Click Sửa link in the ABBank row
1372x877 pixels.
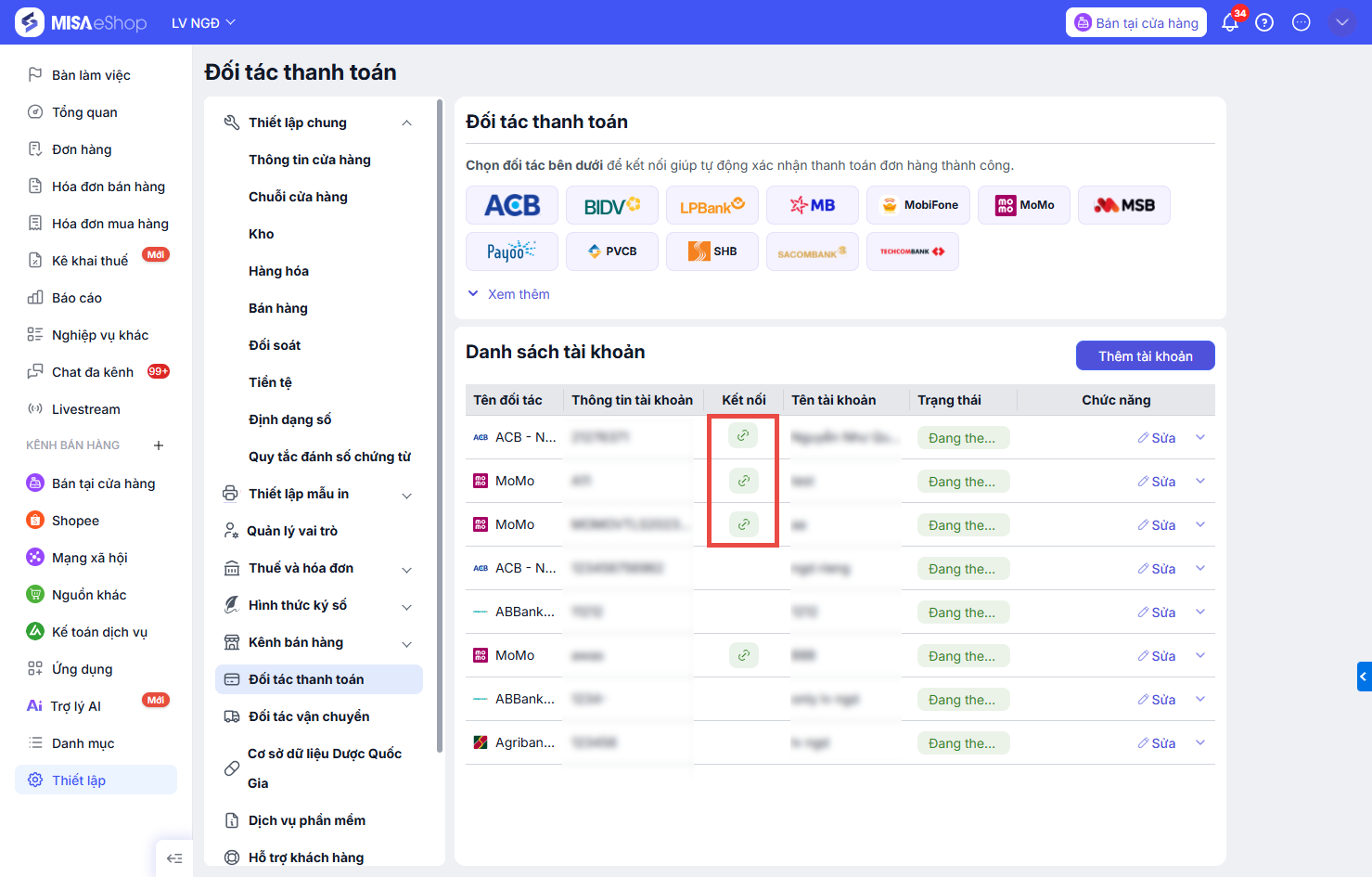[1157, 613]
